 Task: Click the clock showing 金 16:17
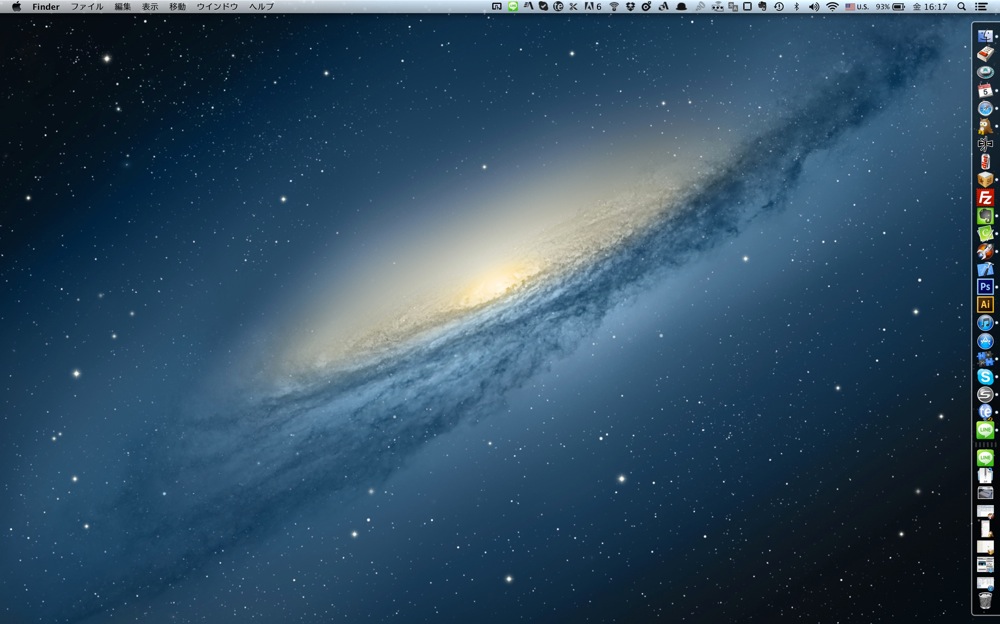[930, 6]
